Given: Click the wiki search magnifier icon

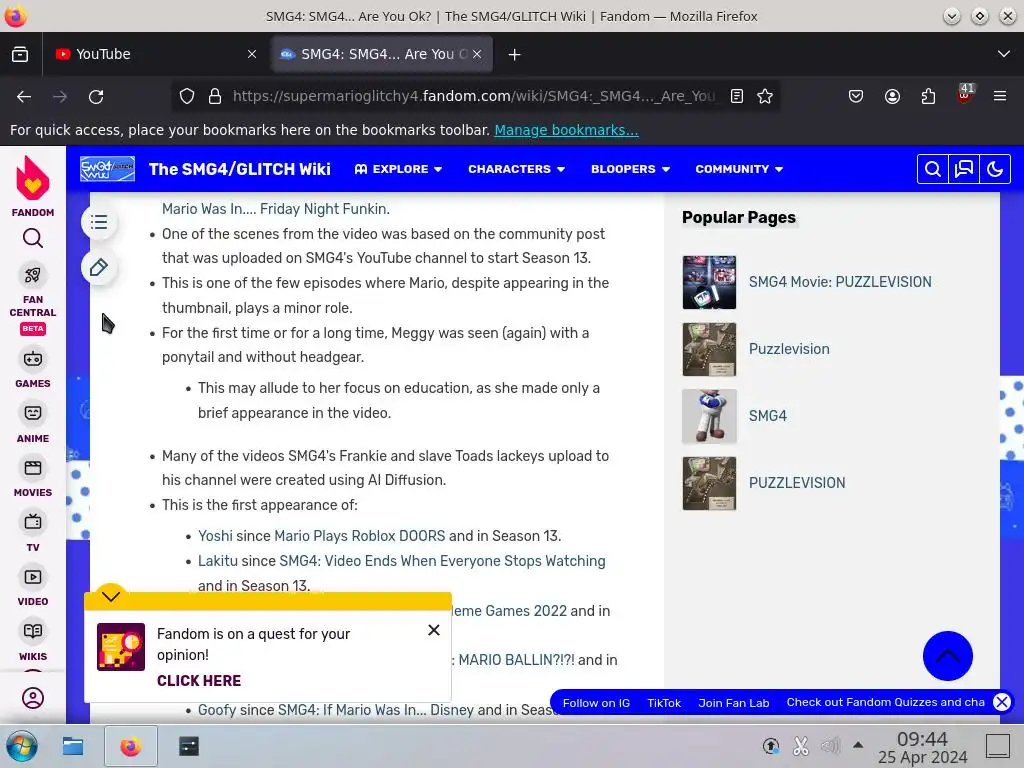Looking at the screenshot, I should pos(933,169).
